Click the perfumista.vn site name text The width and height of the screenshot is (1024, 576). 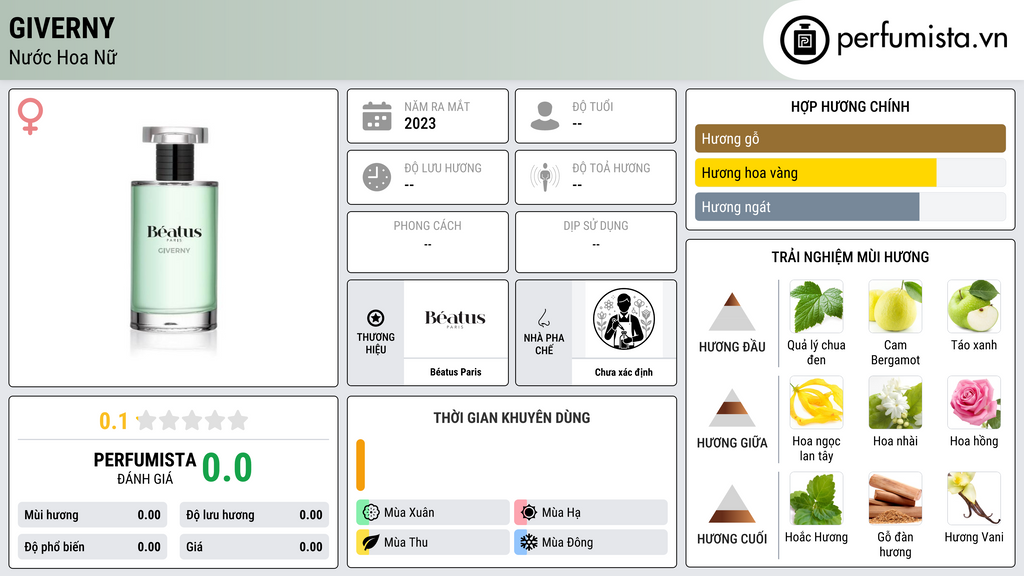923,39
